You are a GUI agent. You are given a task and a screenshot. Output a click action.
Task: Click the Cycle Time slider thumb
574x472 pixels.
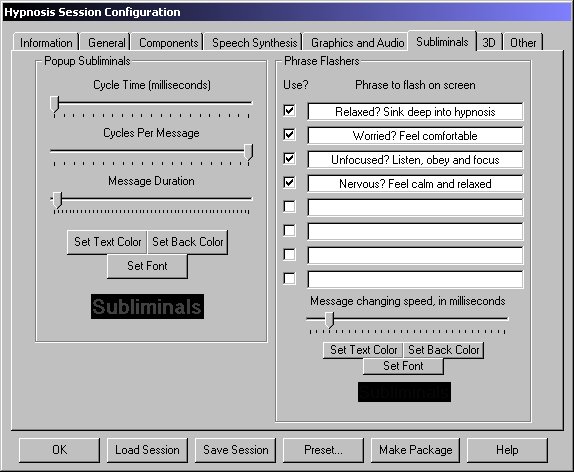[x=55, y=104]
